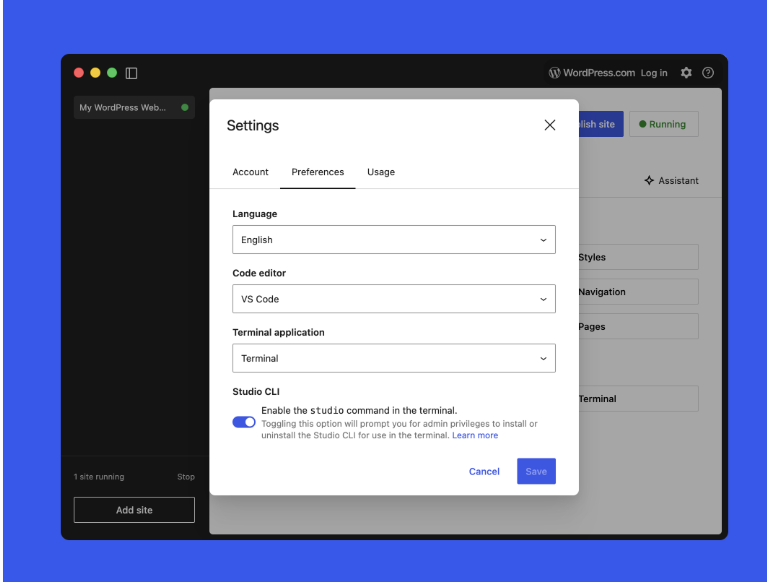This screenshot has width=767, height=582.
Task: Click the Add site button
Action: click(134, 510)
